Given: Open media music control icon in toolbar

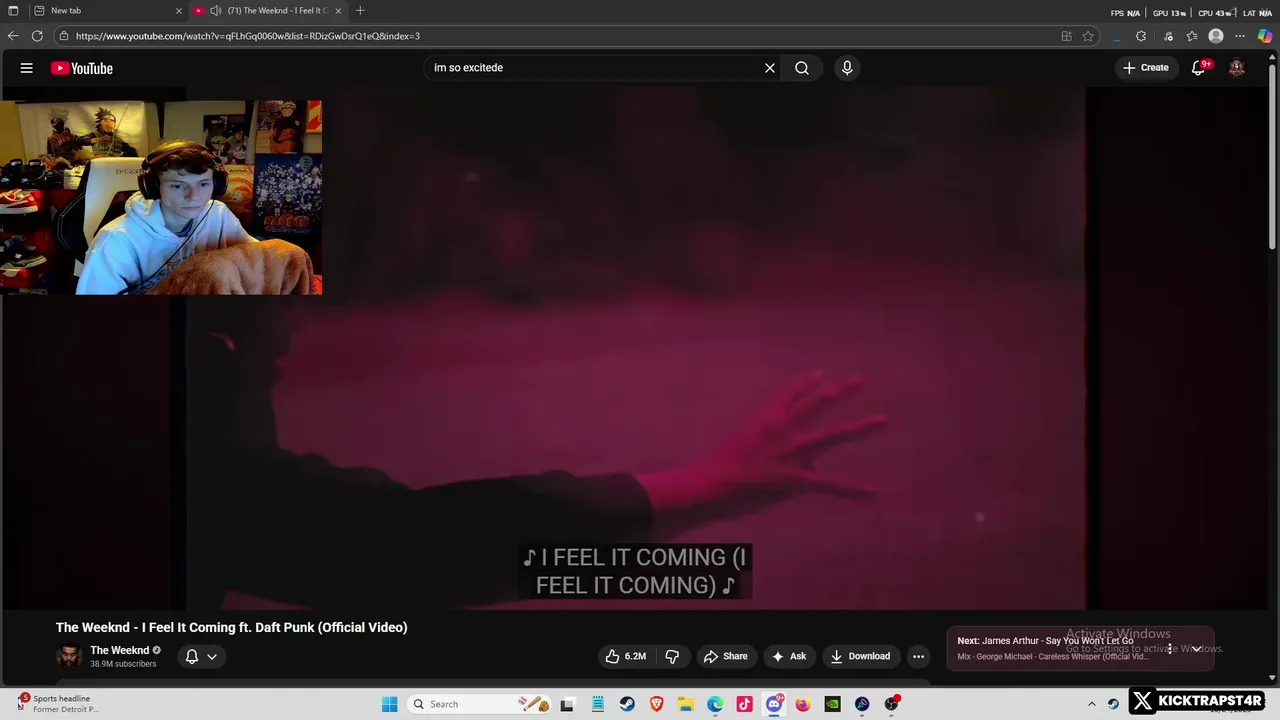Looking at the screenshot, I should (x=1168, y=36).
